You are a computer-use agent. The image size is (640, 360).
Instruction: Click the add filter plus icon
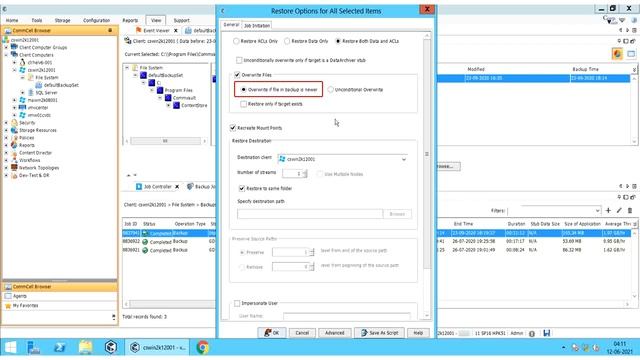(x=608, y=211)
